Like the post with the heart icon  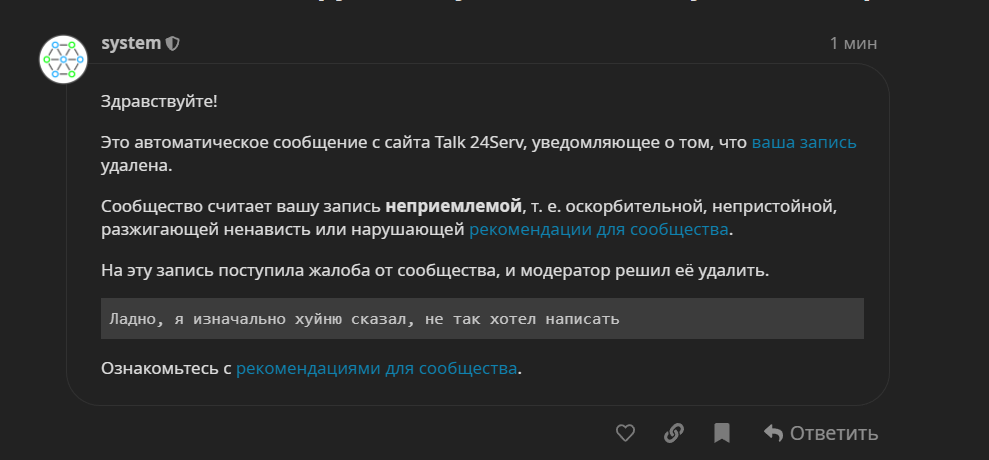click(x=625, y=433)
